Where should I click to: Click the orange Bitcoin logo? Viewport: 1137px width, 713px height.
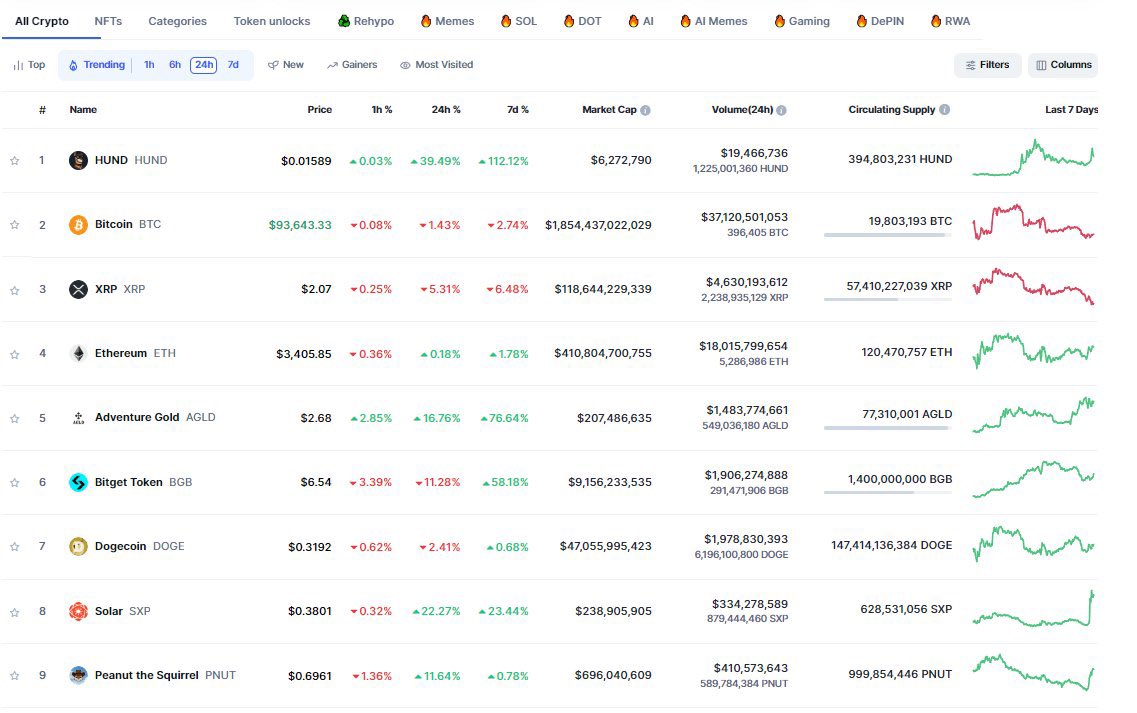pyautogui.click(x=78, y=225)
